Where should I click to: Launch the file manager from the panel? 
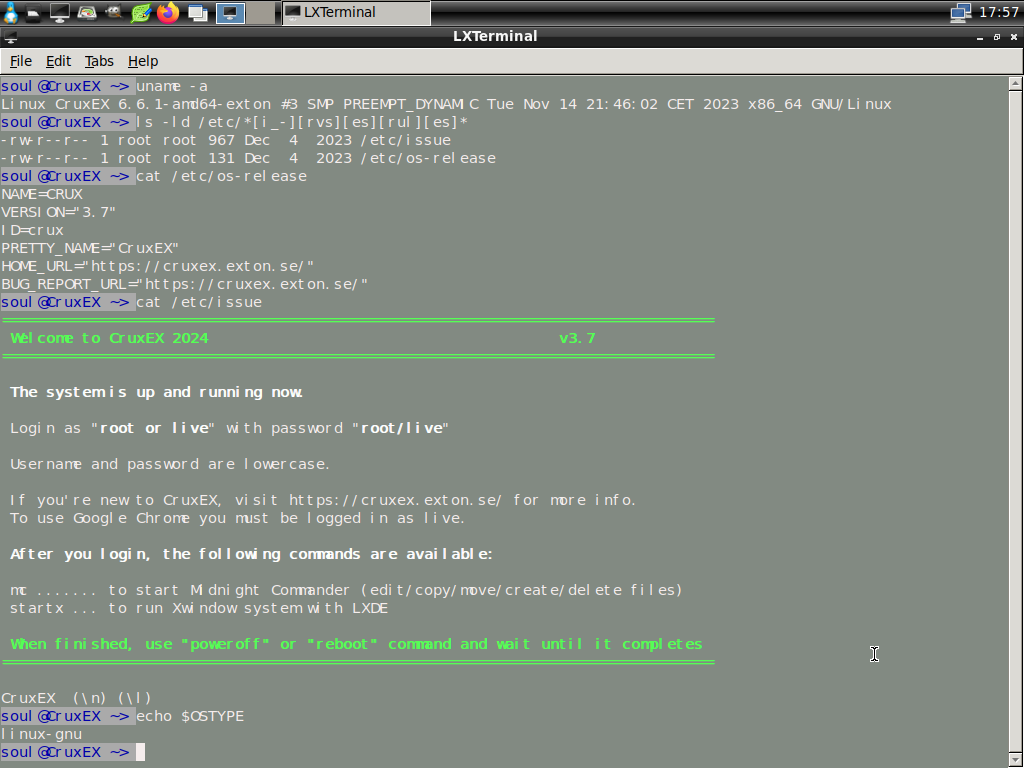[34, 12]
